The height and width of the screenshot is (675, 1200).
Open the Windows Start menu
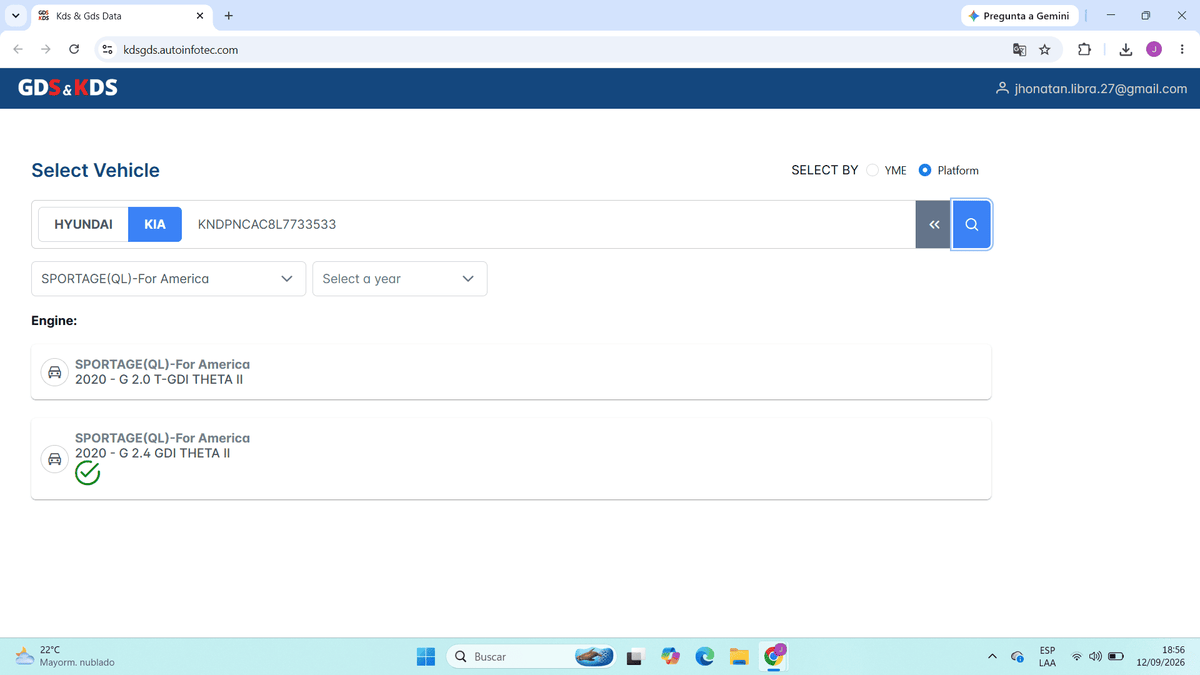pyautogui.click(x=426, y=656)
